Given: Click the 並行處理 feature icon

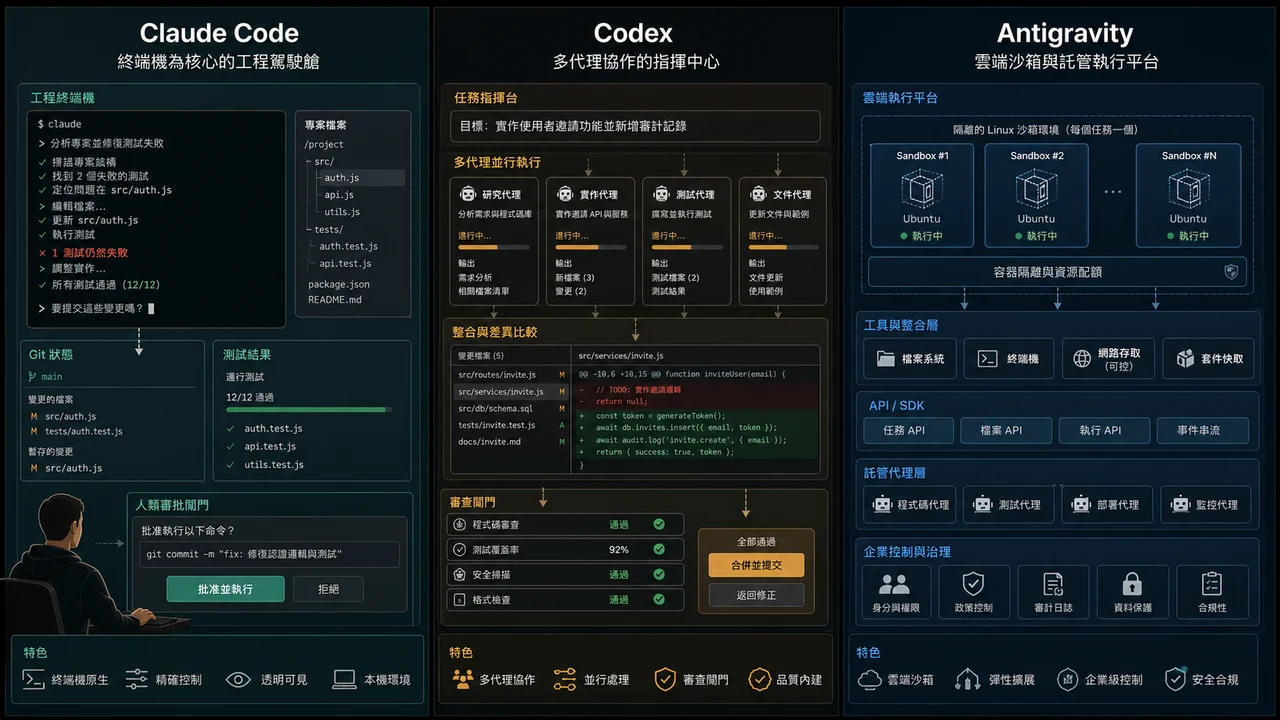Looking at the screenshot, I should [x=565, y=679].
